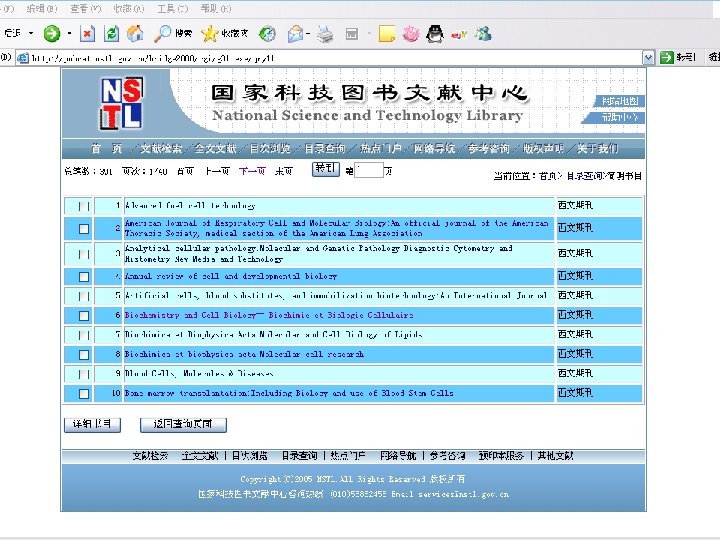
Task: Open the Favorites (收藏夹) star button
Action: 225,33
